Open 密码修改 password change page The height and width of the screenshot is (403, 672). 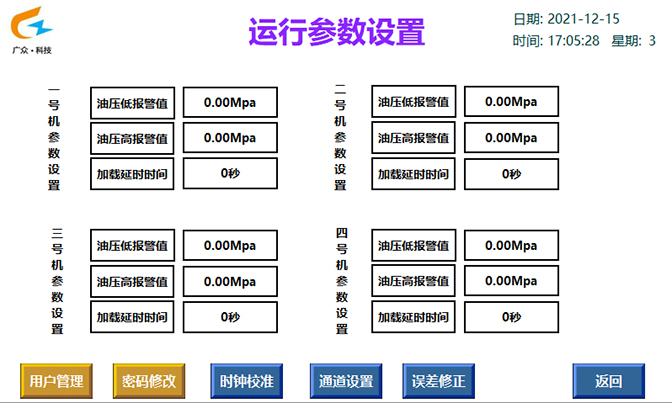coord(149,381)
